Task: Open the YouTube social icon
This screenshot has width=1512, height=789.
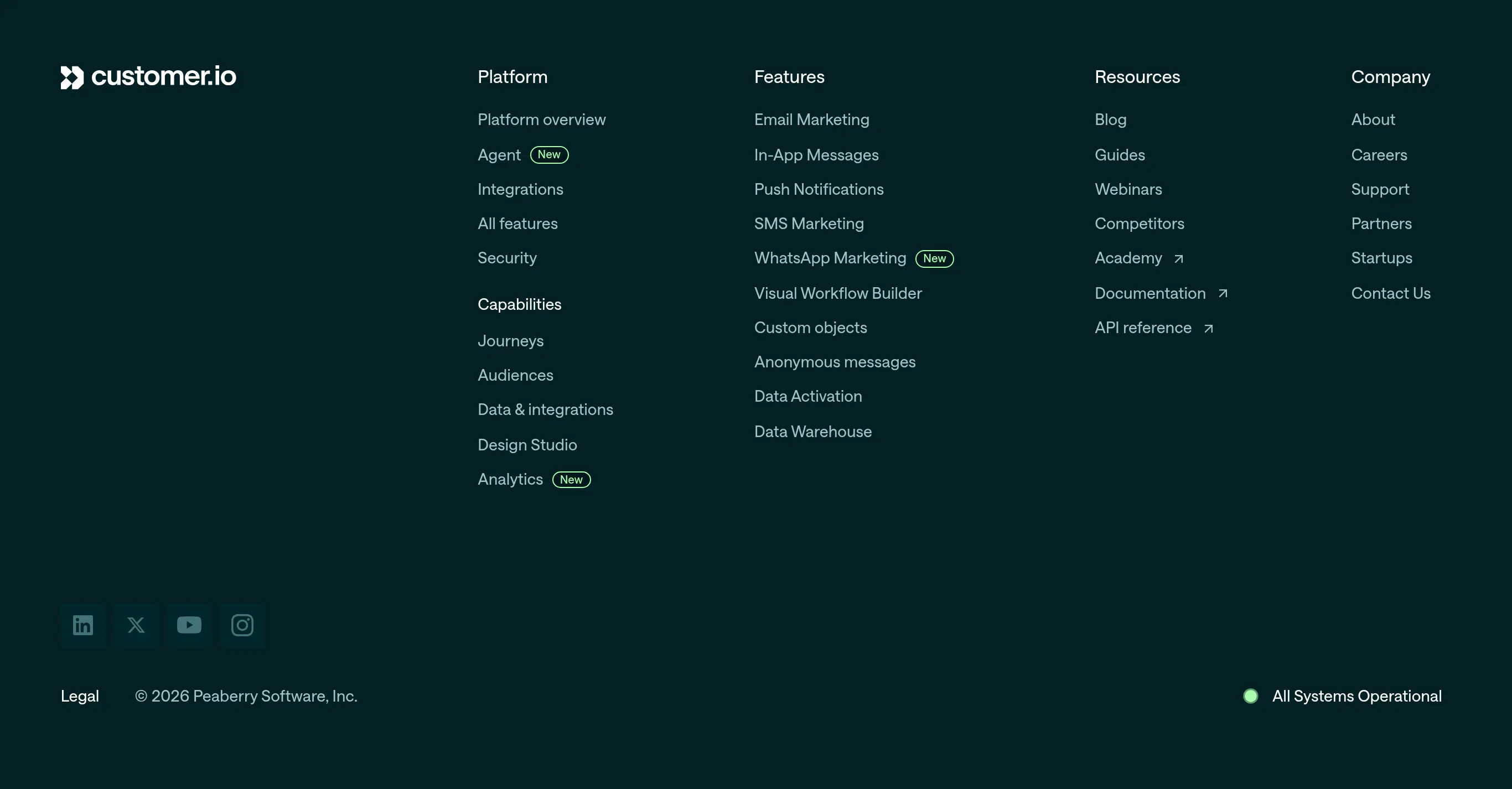Action: [x=189, y=625]
